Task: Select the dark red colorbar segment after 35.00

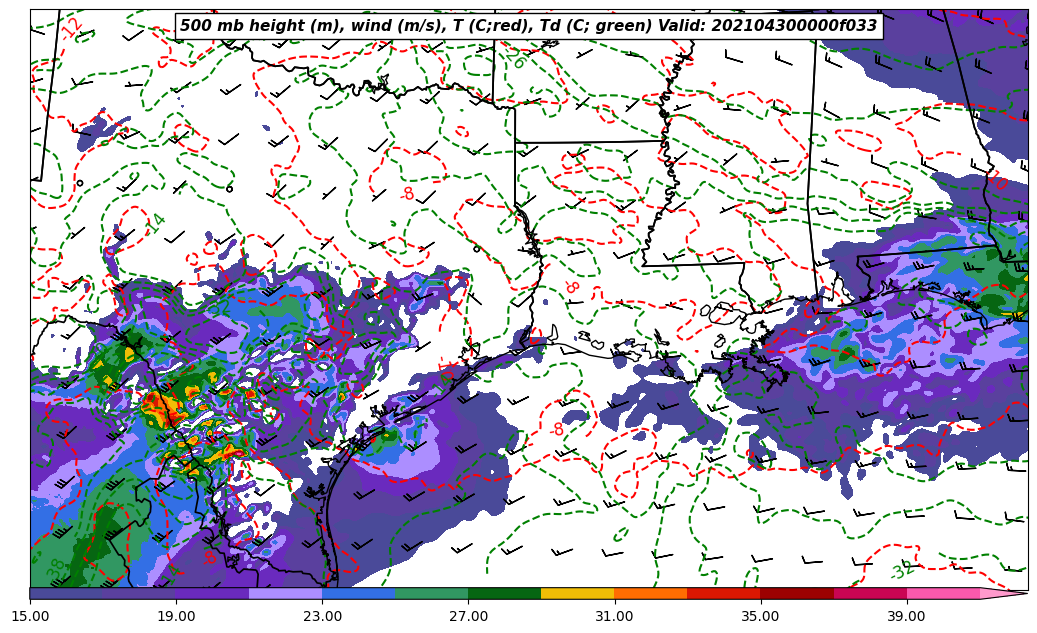Action: point(797,593)
